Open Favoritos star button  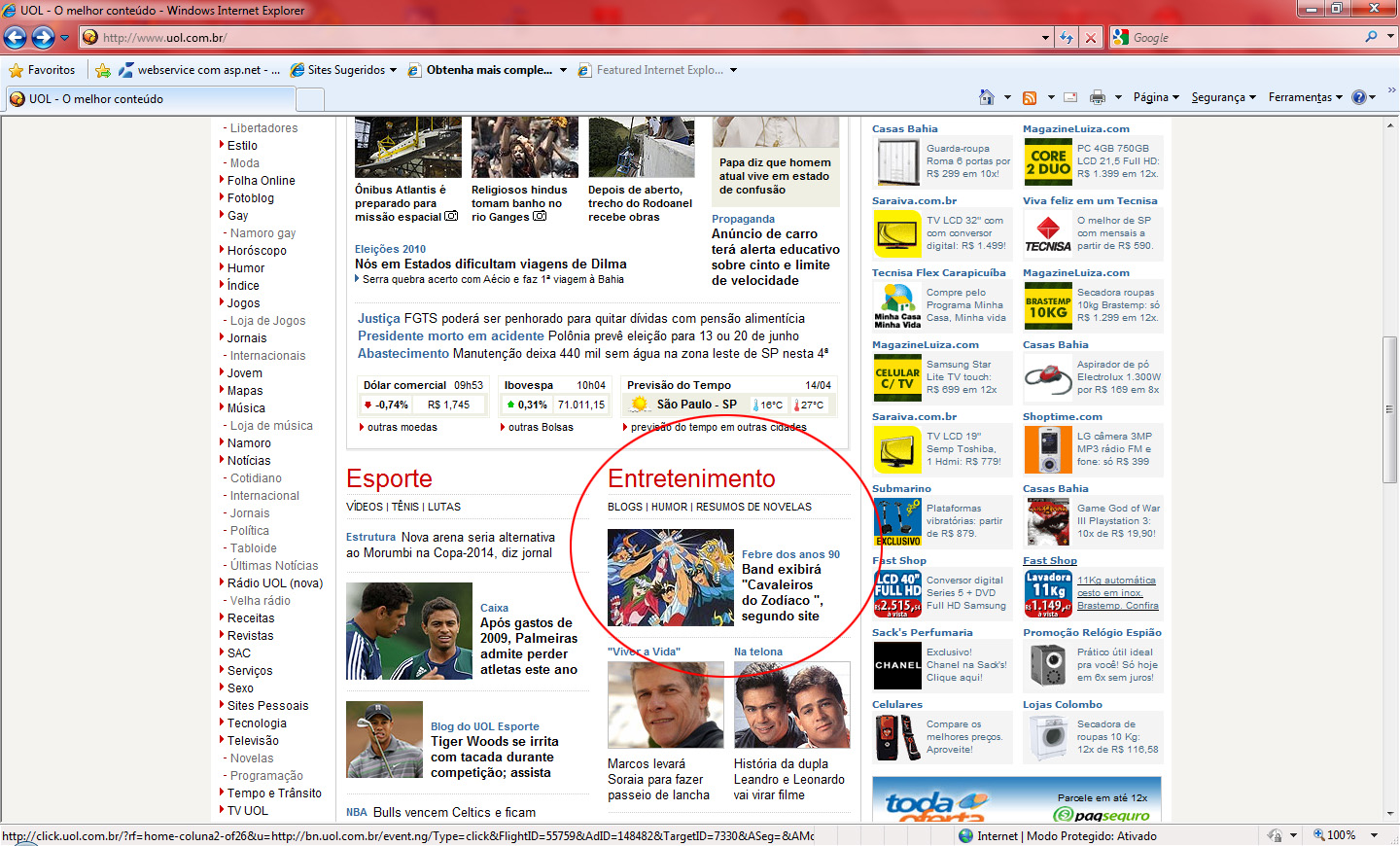42,70
